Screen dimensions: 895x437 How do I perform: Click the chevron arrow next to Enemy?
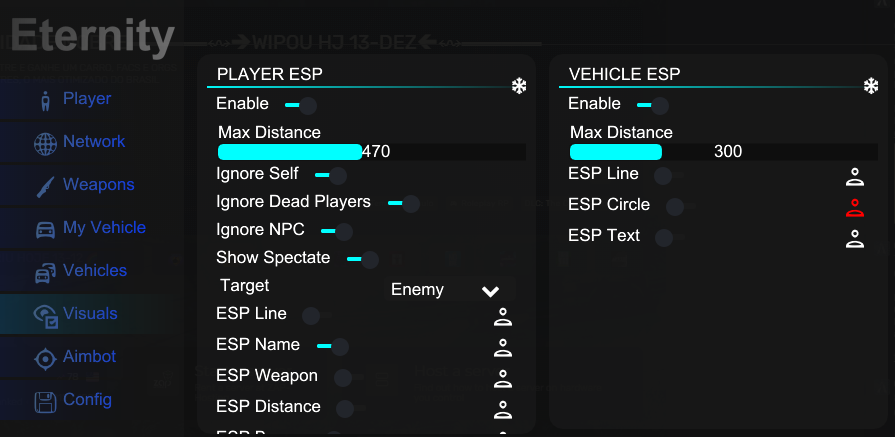click(x=490, y=292)
